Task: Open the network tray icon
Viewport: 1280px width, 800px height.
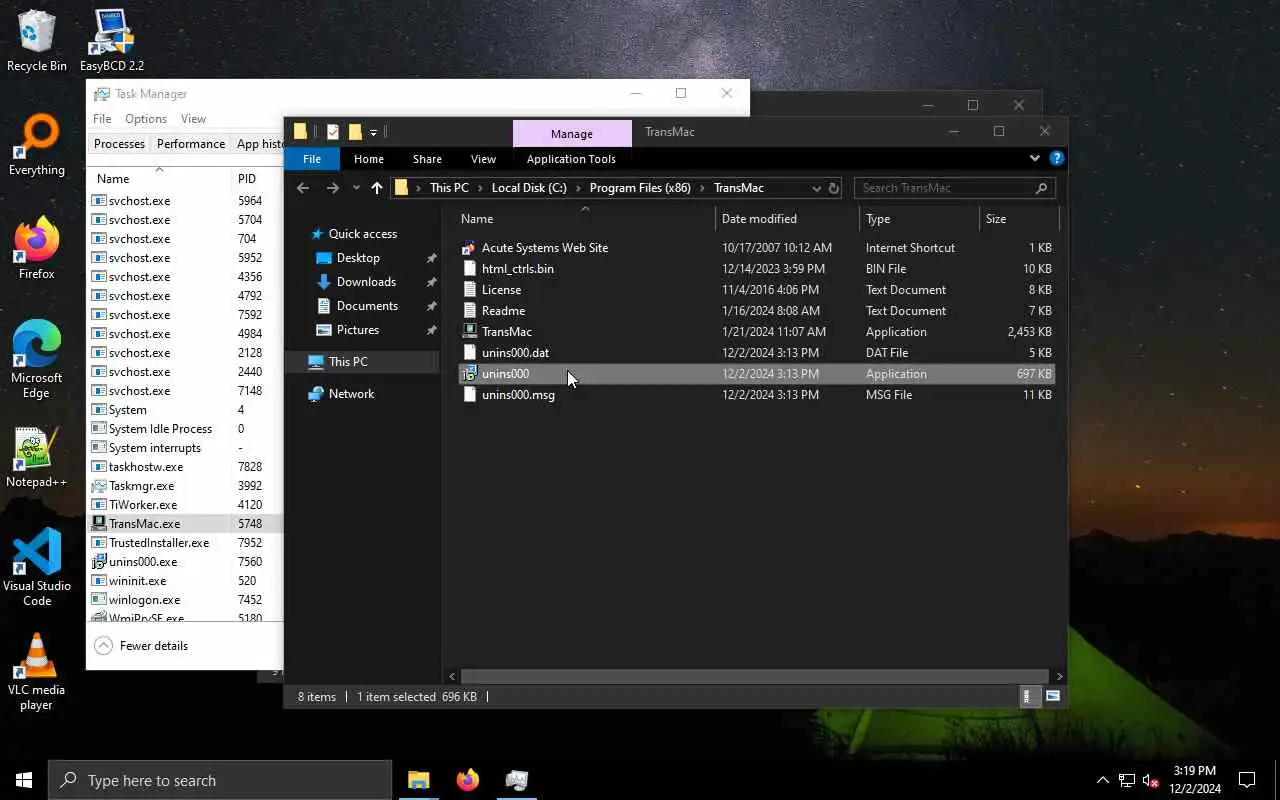Action: (1127, 780)
